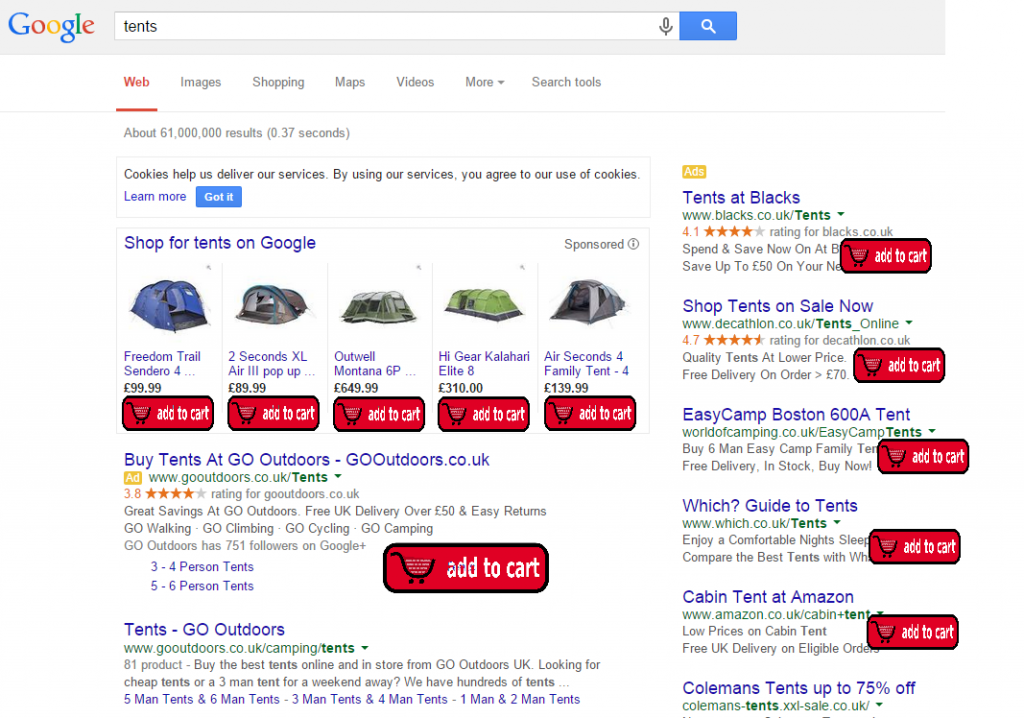The image size is (1024, 718).
Task: Select the Web tab
Action: [x=136, y=82]
